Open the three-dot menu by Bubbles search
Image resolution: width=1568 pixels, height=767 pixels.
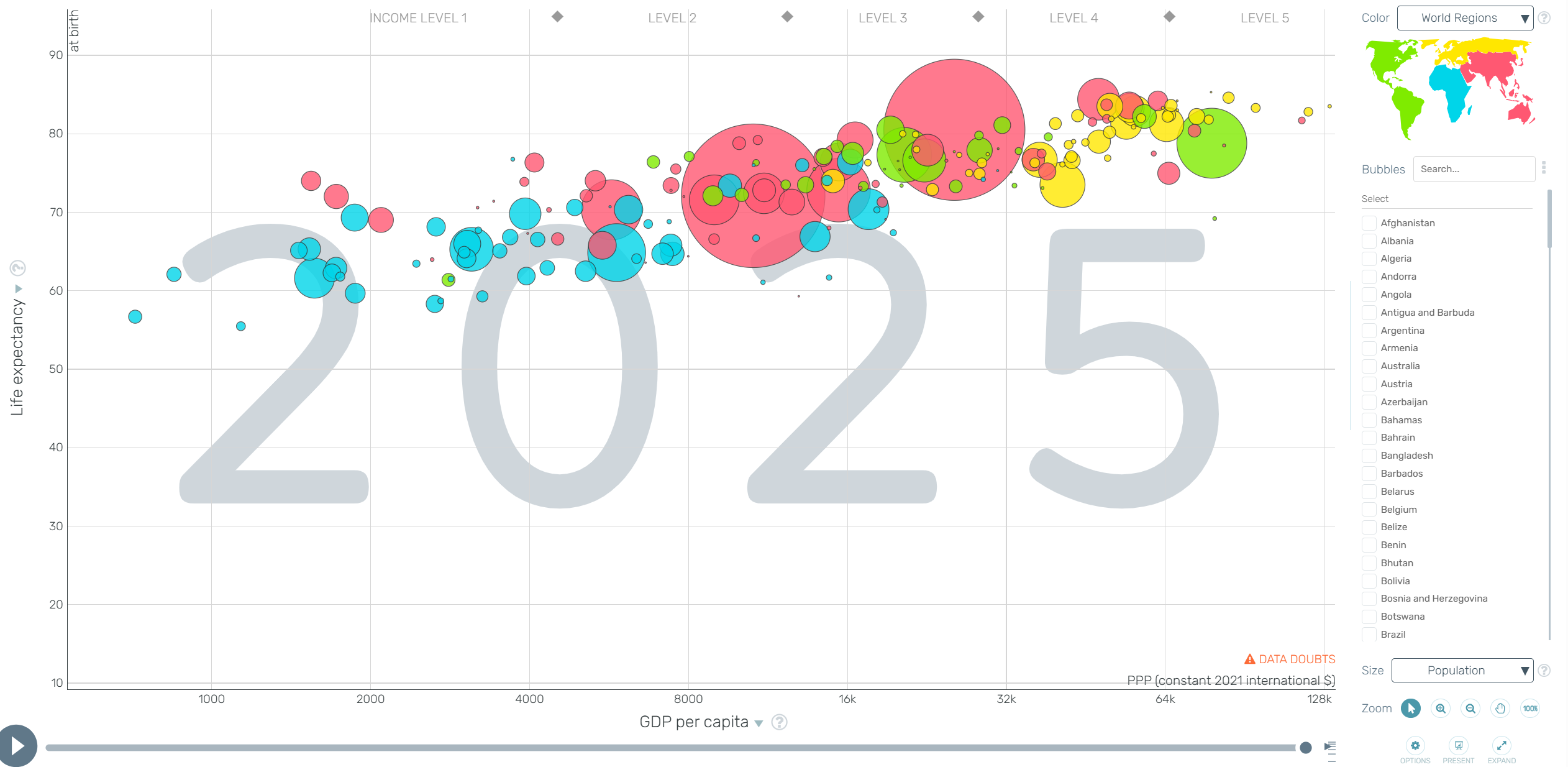pyautogui.click(x=1544, y=168)
